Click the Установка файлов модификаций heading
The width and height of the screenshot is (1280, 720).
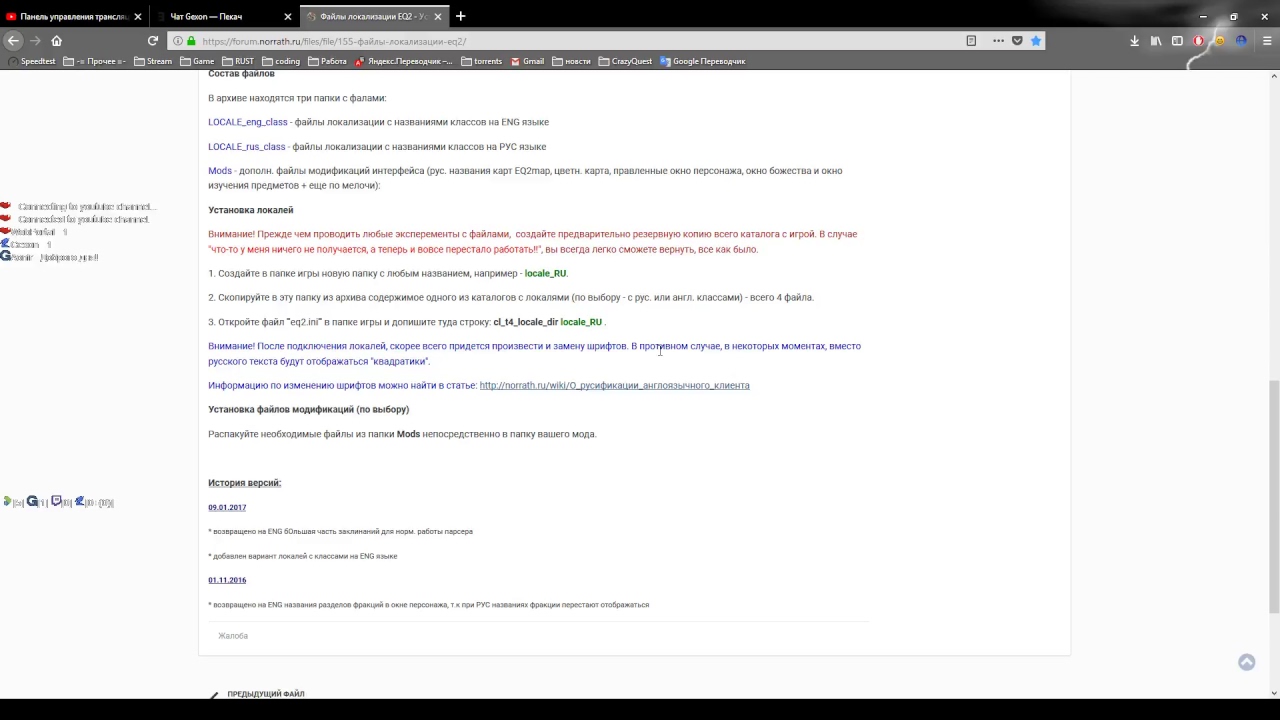308,409
